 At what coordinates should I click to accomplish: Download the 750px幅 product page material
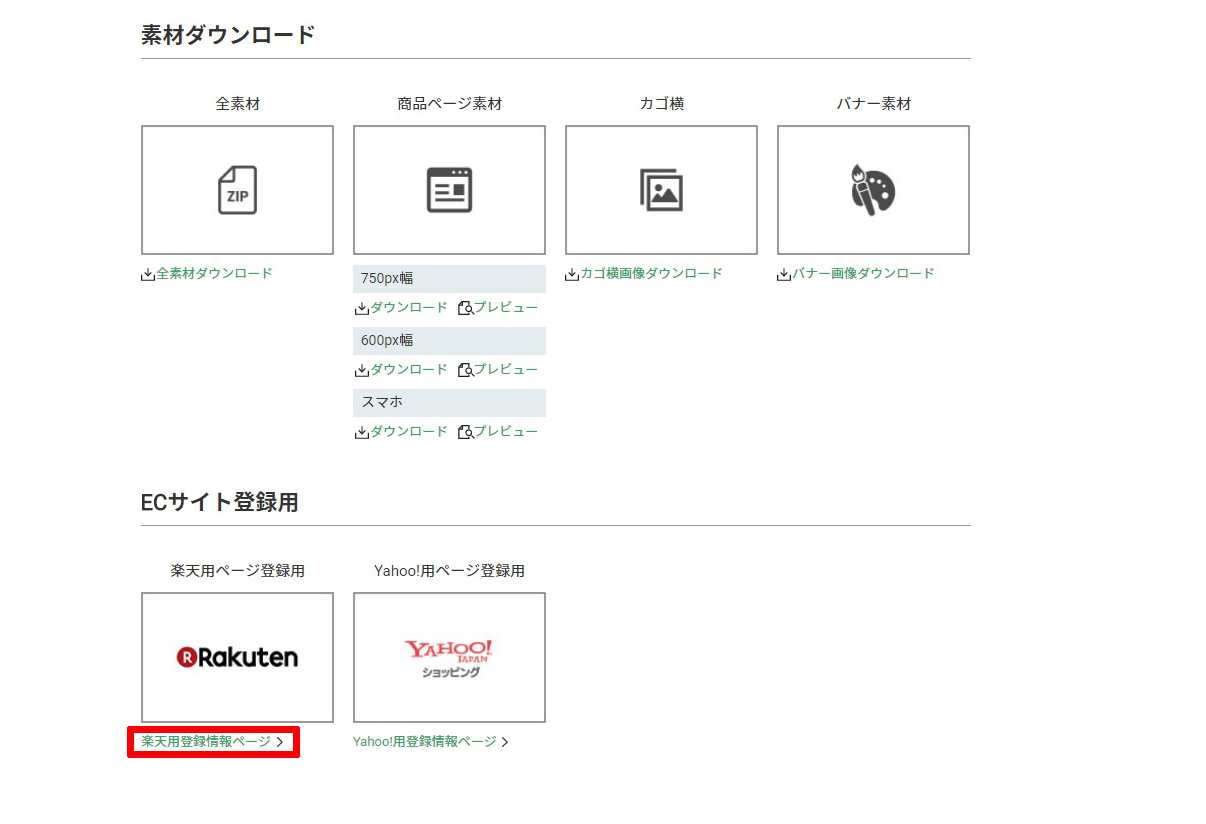coord(402,308)
